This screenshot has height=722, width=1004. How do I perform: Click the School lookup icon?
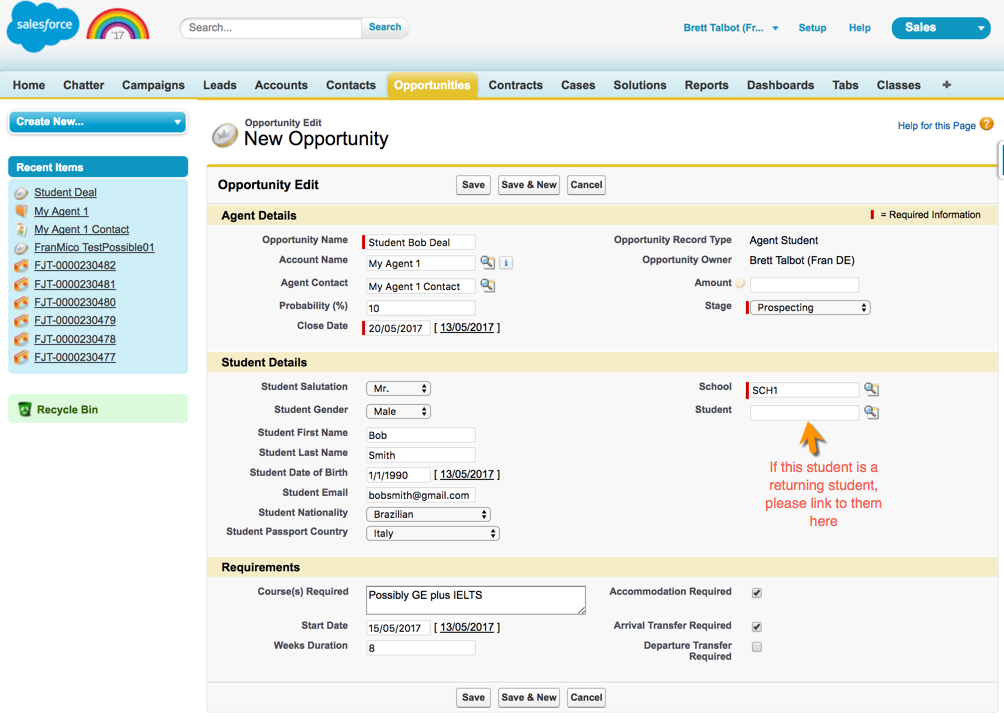coord(871,390)
